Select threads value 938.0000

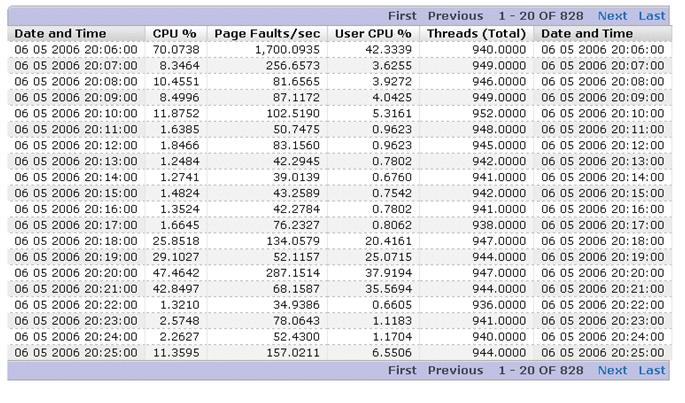pyautogui.click(x=499, y=225)
